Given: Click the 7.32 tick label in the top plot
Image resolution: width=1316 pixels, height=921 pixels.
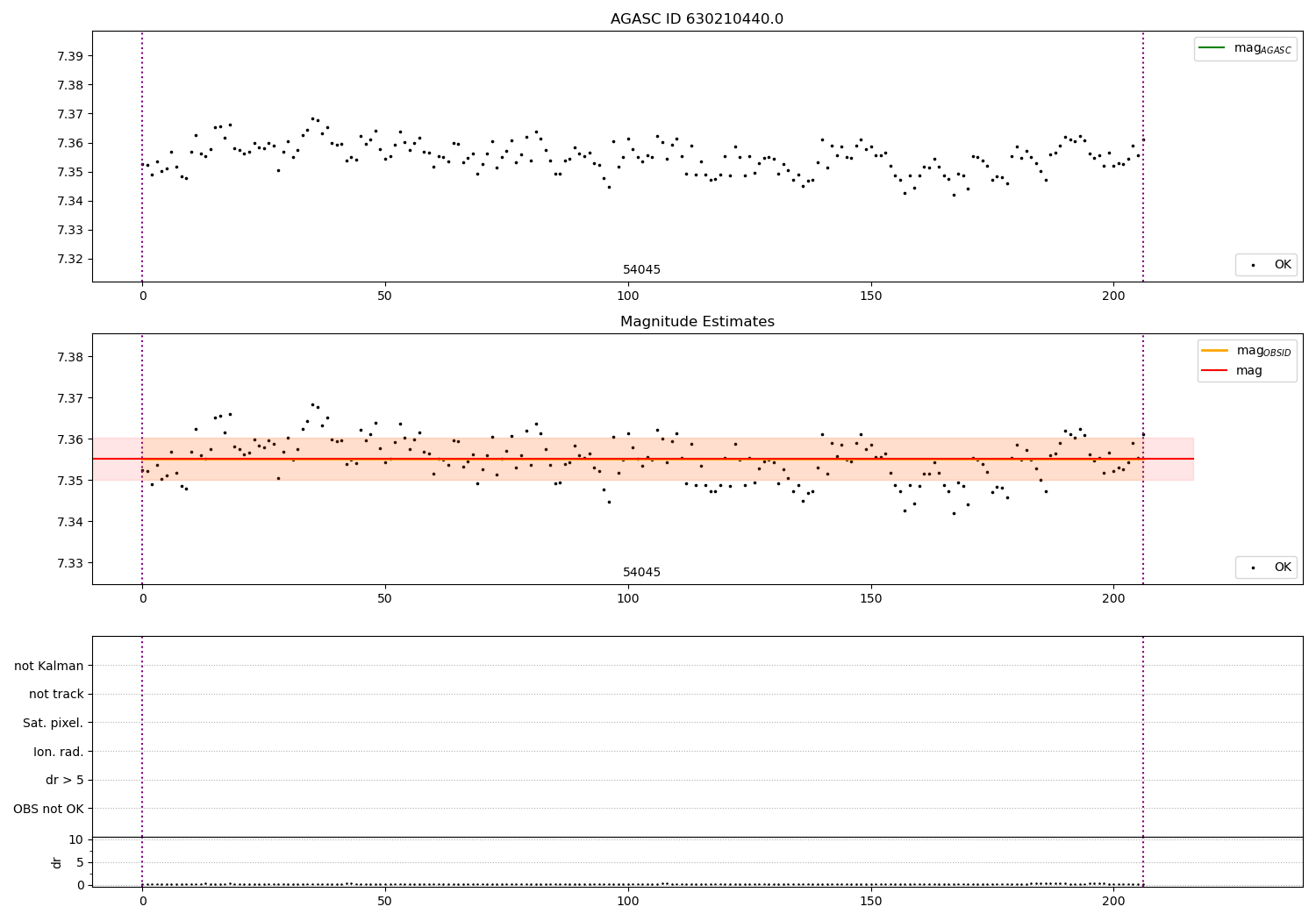Looking at the screenshot, I should point(70,259).
